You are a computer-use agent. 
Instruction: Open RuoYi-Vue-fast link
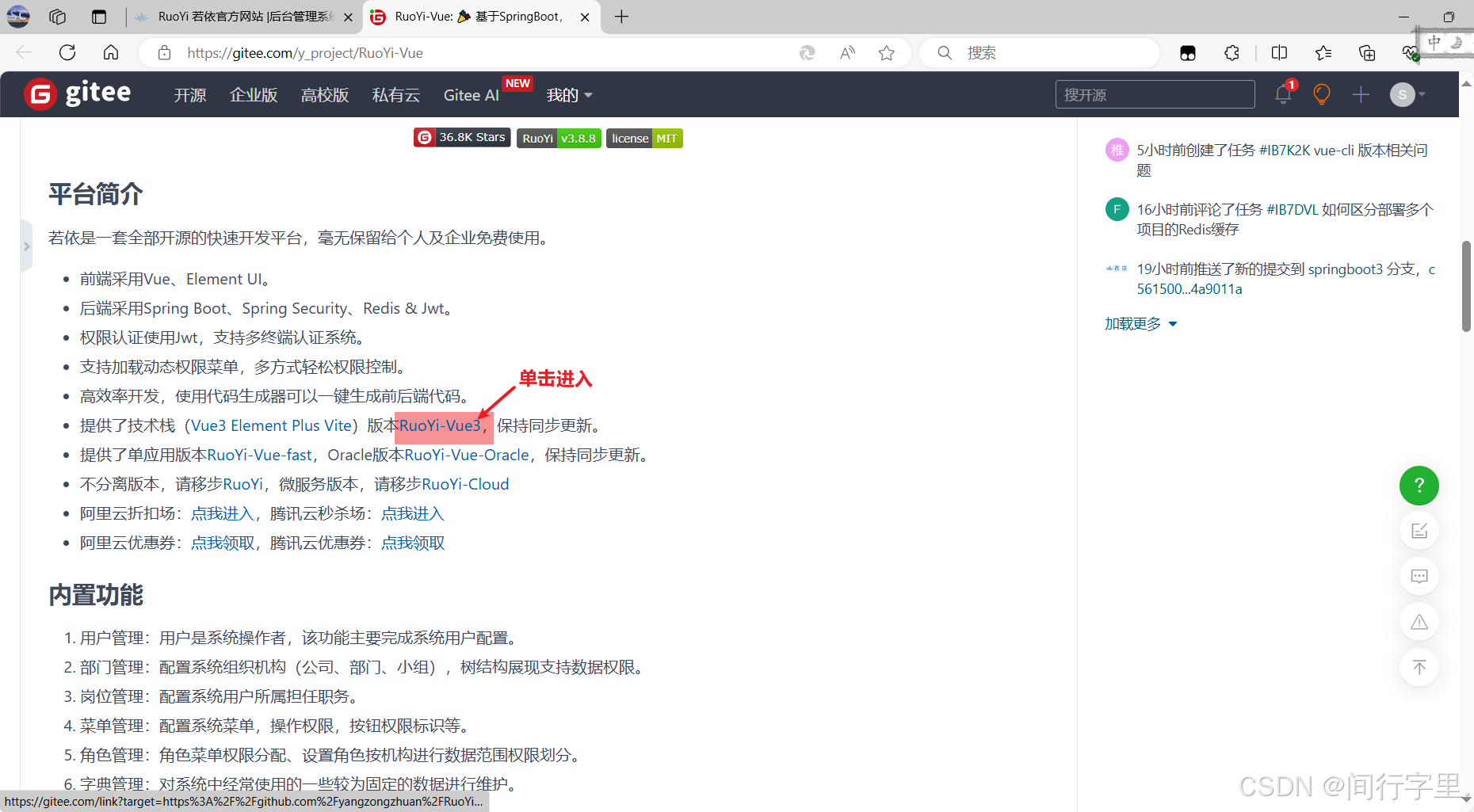[260, 455]
